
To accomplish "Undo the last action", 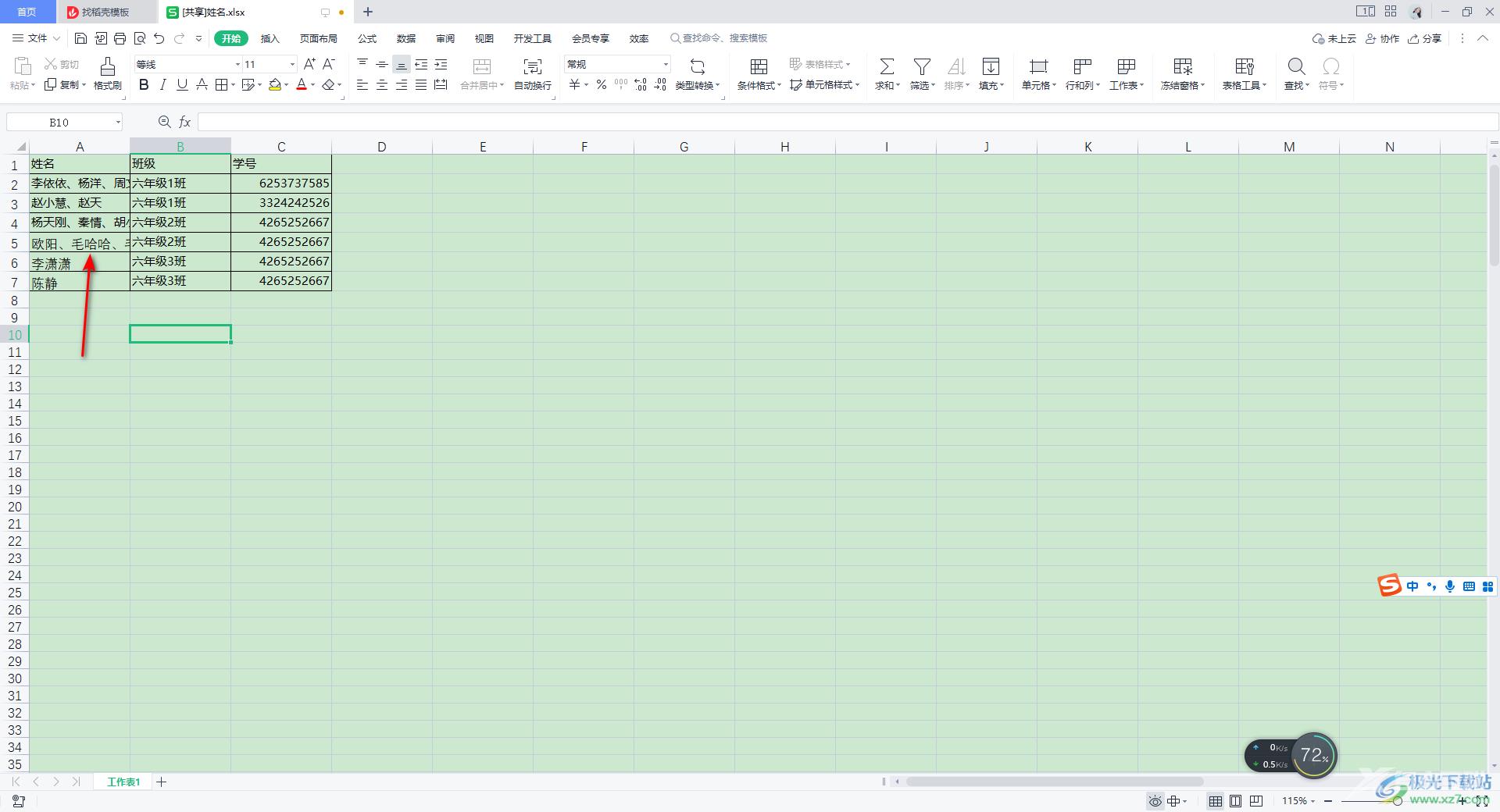I will click(159, 38).
